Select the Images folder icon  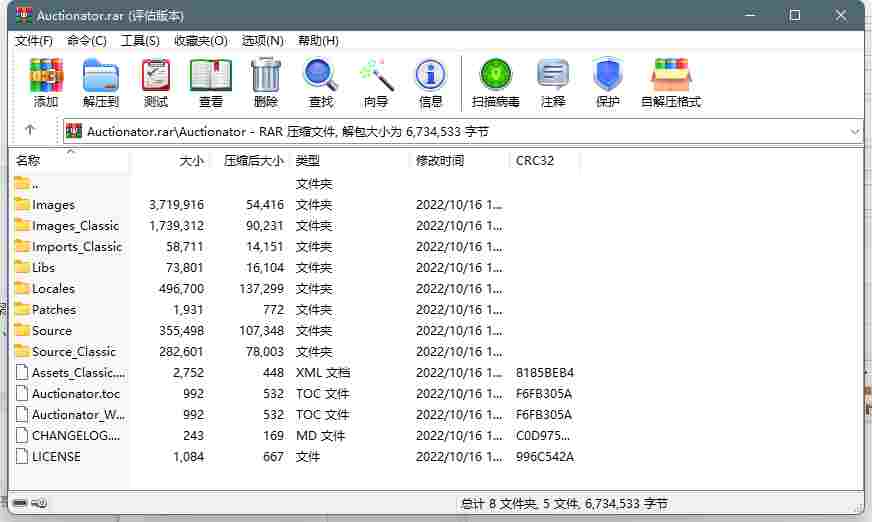pyautogui.click(x=22, y=204)
